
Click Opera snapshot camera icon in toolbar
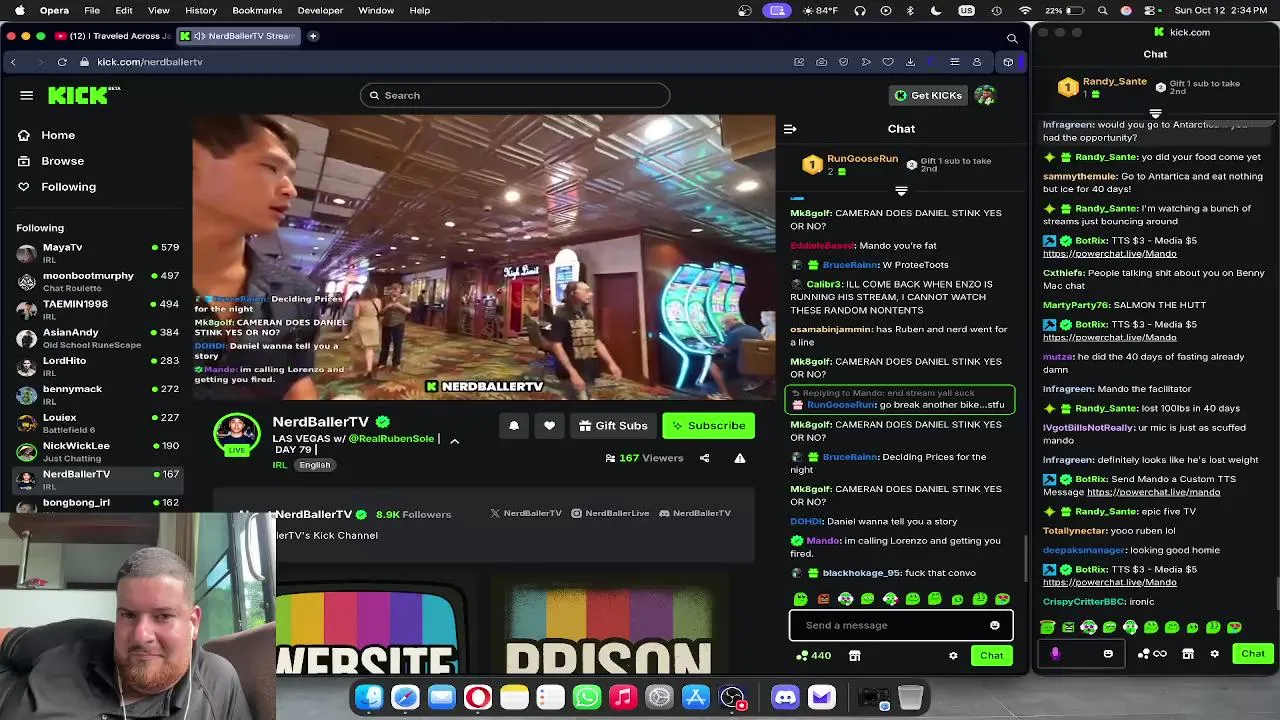click(x=821, y=62)
